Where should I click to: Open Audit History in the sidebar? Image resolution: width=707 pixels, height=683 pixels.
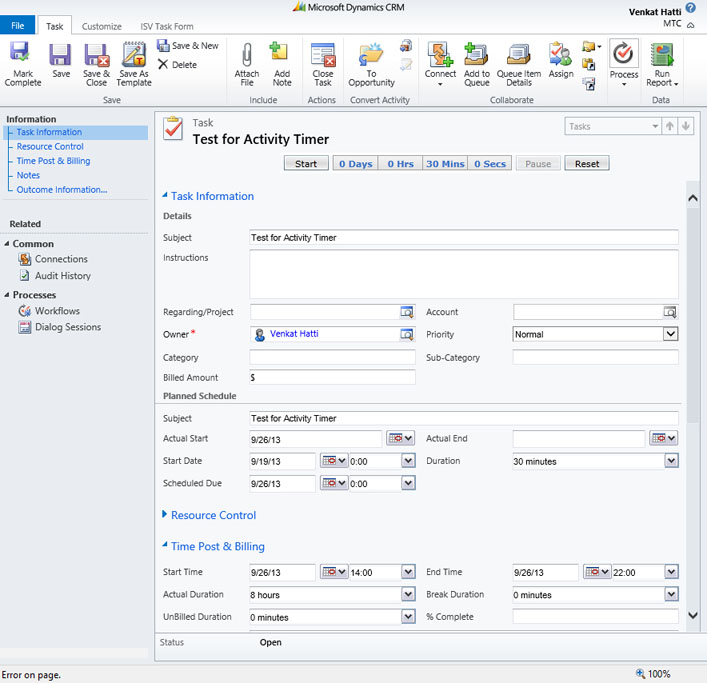coord(62,275)
